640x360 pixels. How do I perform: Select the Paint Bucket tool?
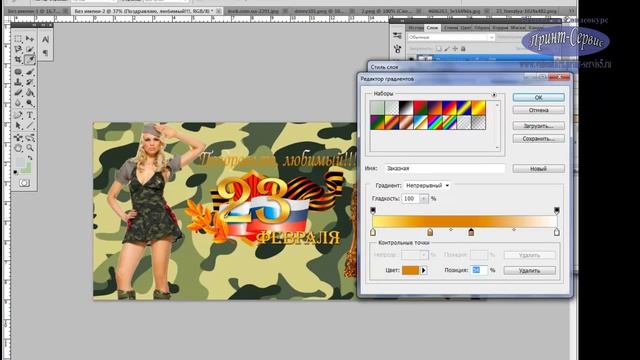(x=29, y=93)
